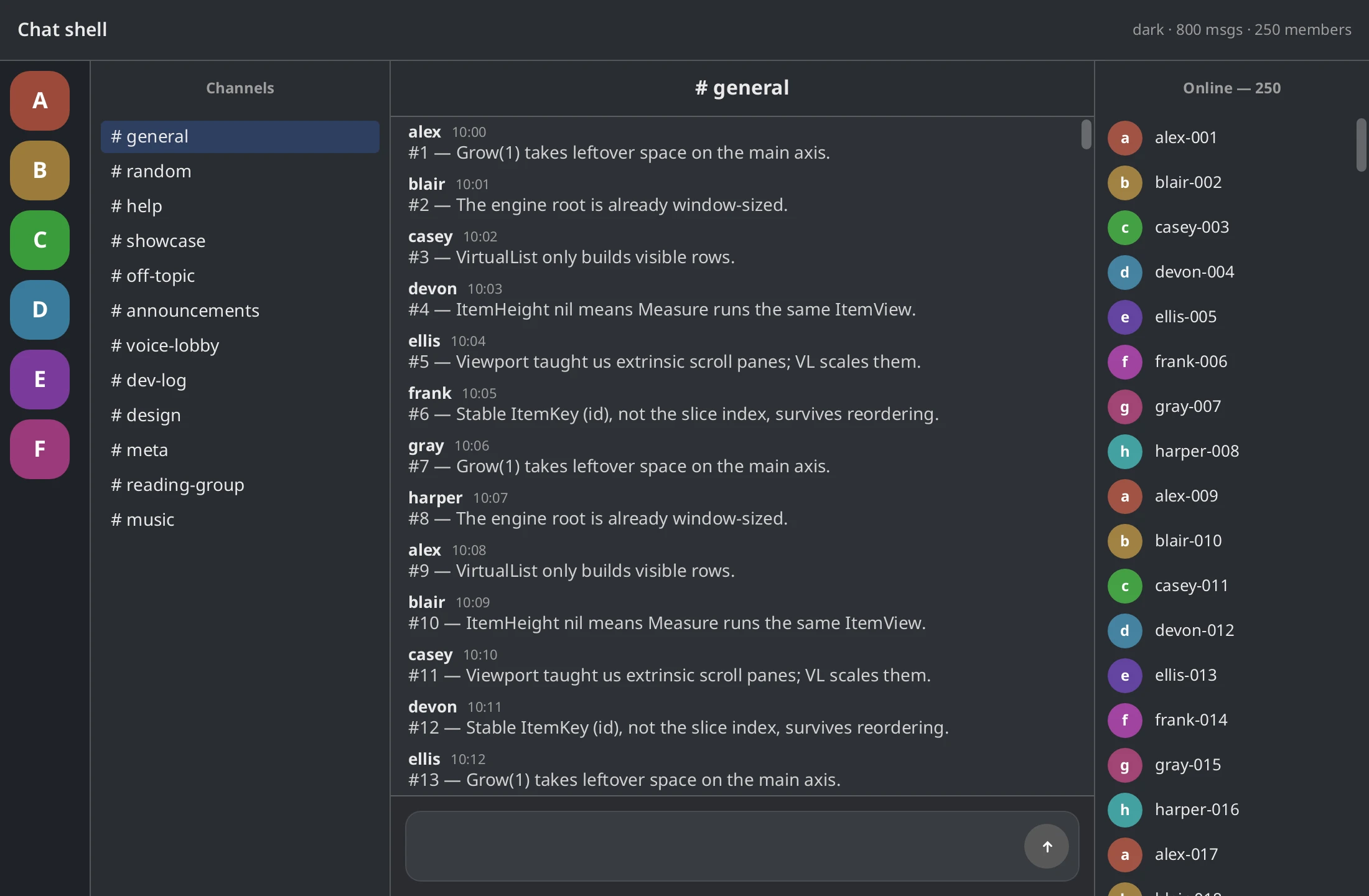Click ellis-005 avatar
1369x896 pixels.
coord(1125,317)
